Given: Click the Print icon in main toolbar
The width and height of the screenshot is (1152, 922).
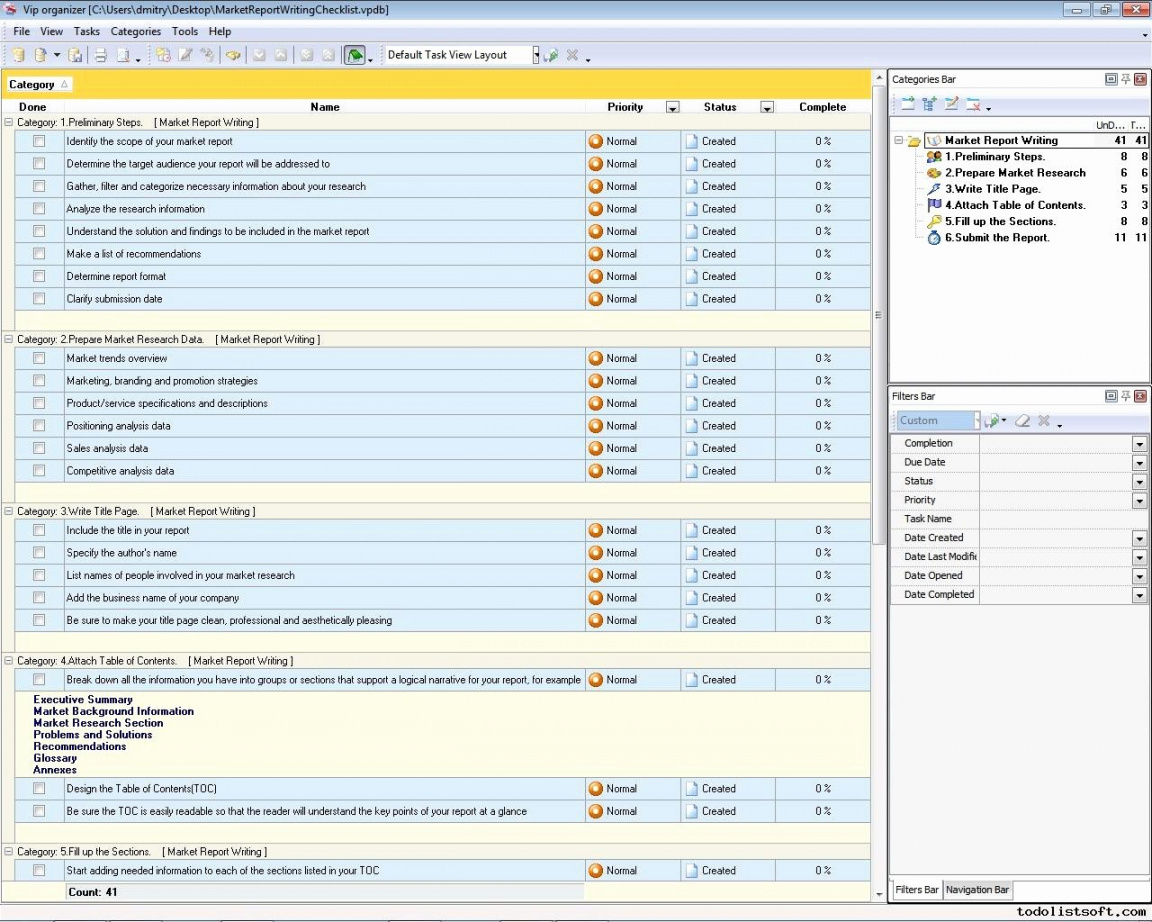Looking at the screenshot, I should pos(100,56).
